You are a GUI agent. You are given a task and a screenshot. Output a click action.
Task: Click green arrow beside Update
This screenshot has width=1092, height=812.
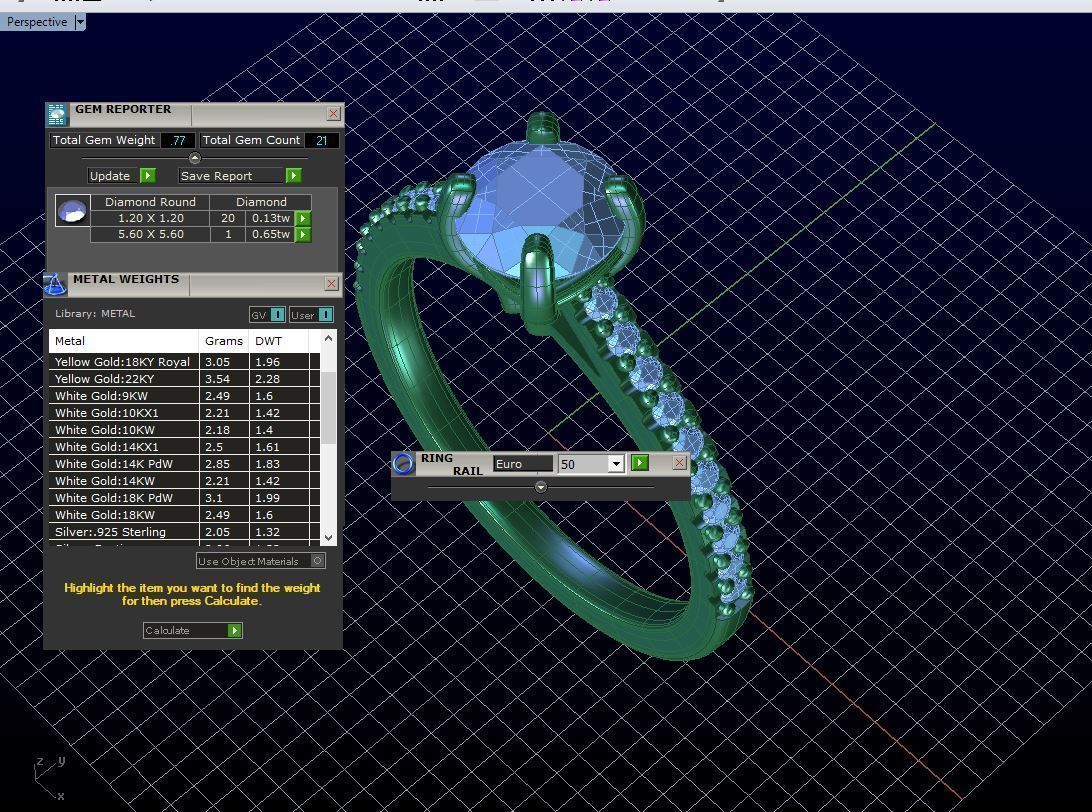click(148, 175)
